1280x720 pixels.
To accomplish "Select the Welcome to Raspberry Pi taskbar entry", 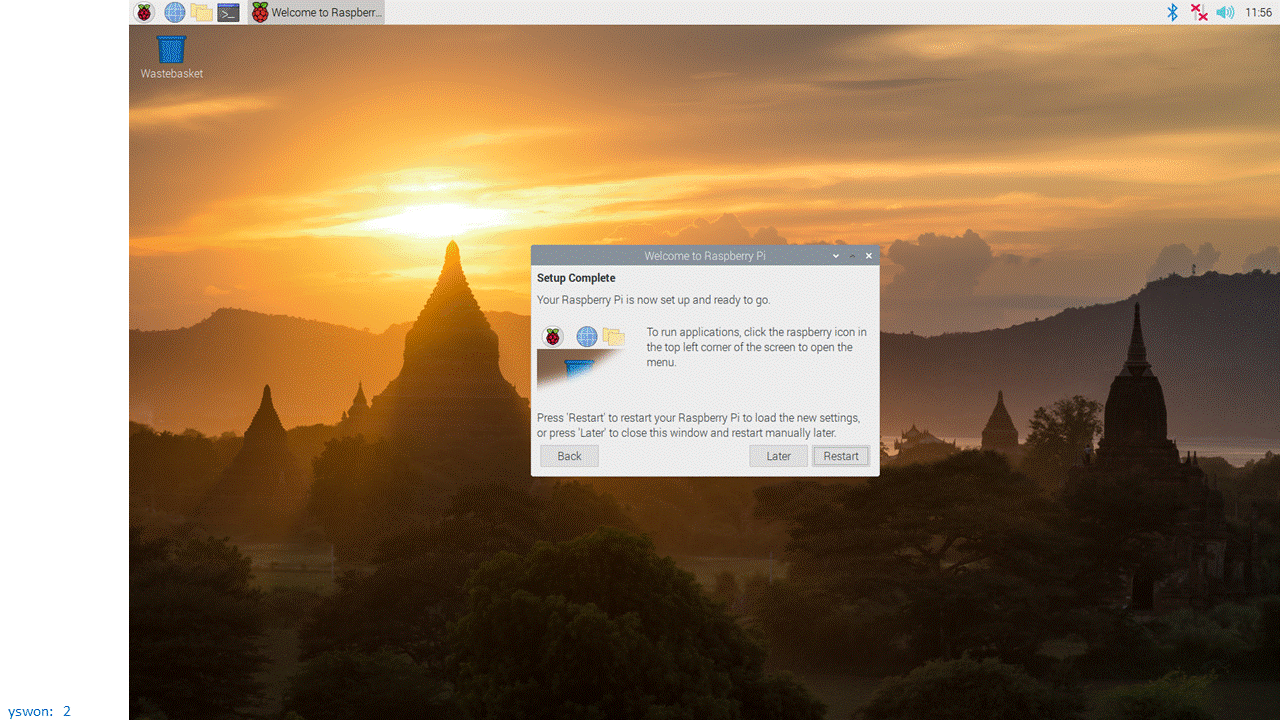I will tap(316, 12).
